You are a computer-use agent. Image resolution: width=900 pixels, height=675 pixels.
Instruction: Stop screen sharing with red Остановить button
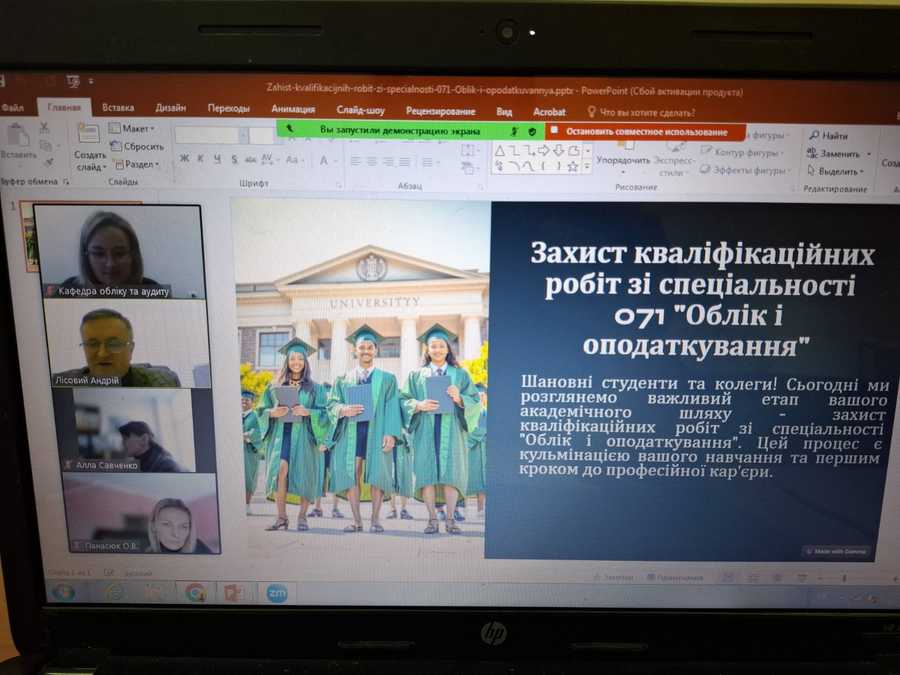[646, 131]
